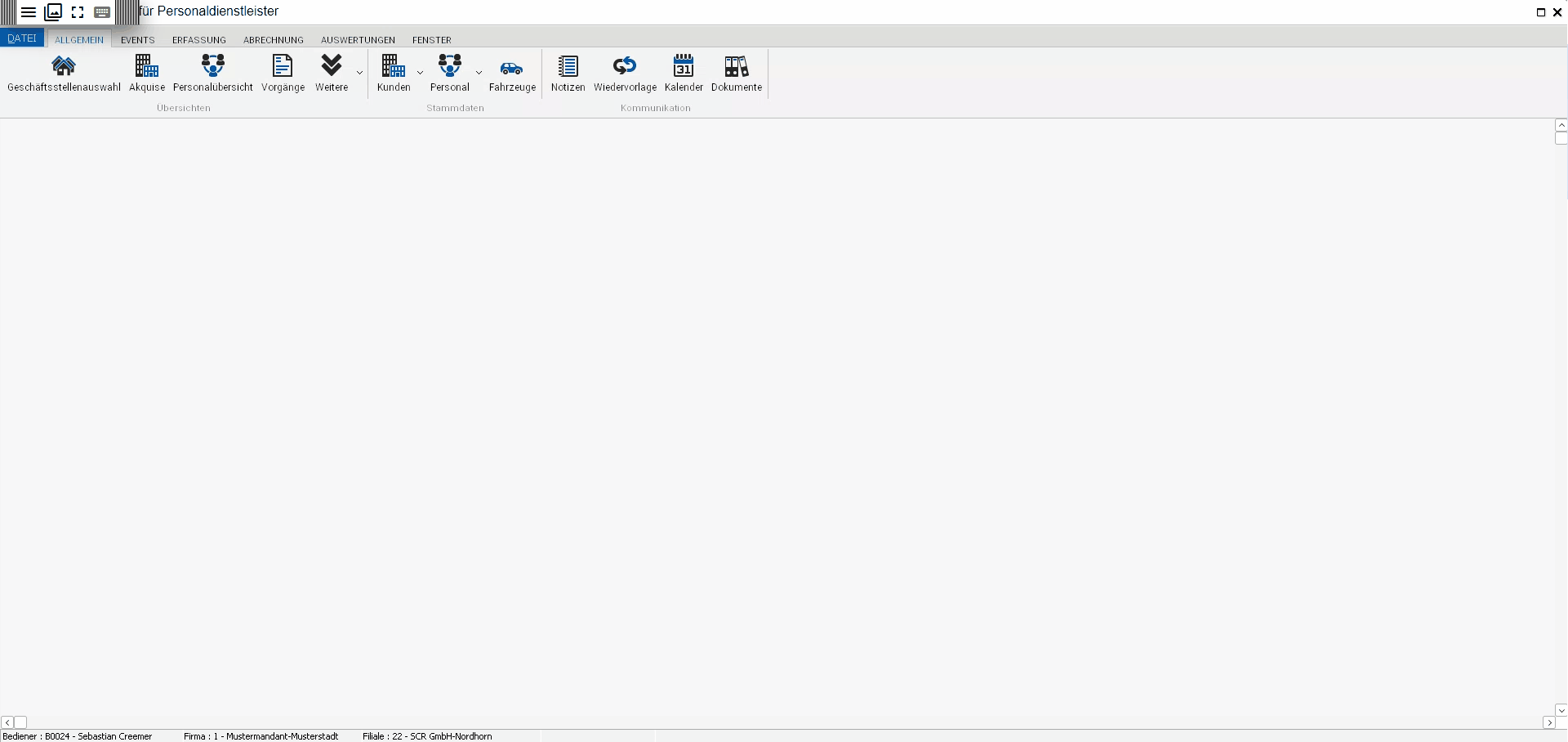1568x742 pixels.
Task: Click the horizontal scrollbar right arrow
Action: point(1548,722)
